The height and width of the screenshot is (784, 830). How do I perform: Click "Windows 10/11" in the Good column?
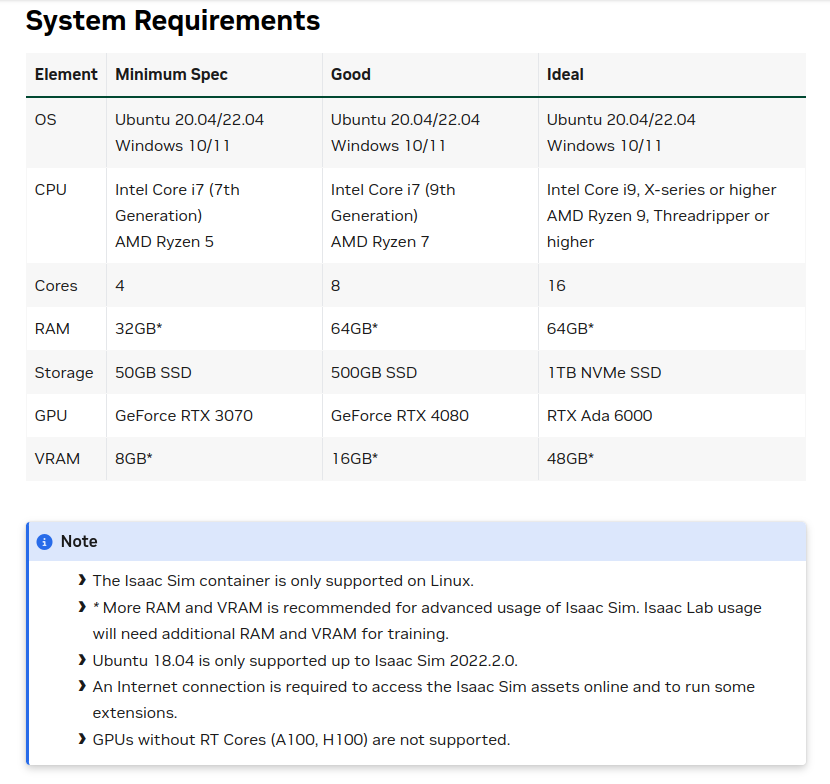coord(388,146)
